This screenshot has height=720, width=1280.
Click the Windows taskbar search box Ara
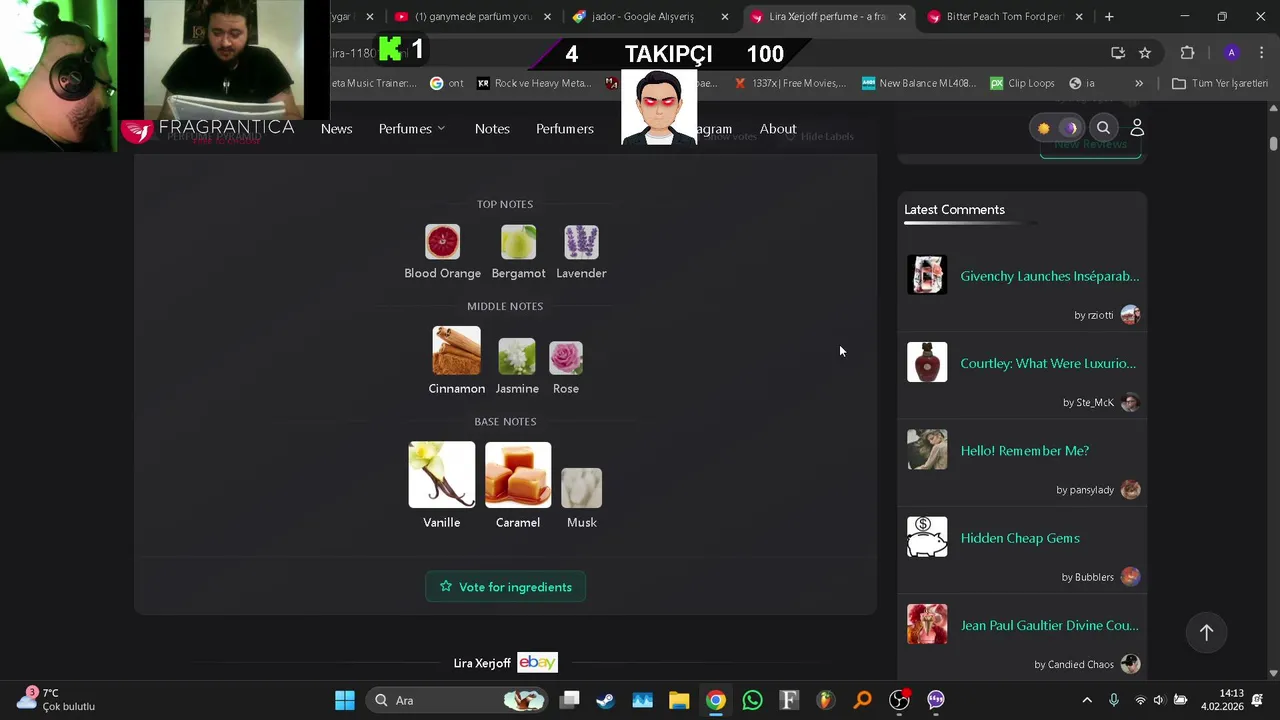coord(457,700)
